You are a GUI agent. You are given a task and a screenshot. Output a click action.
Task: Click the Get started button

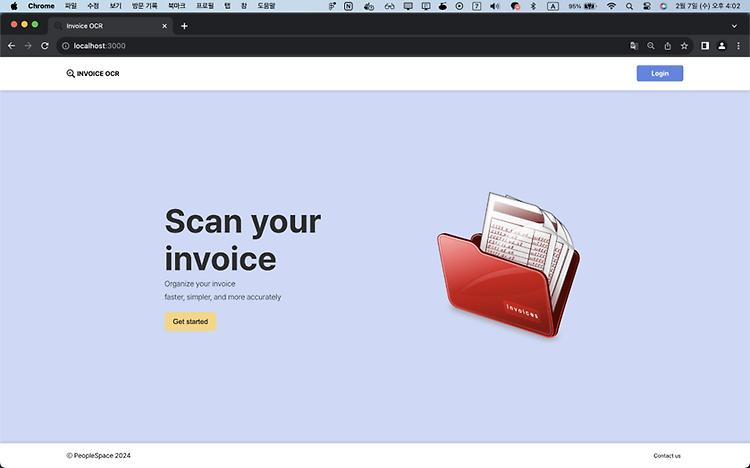190,322
